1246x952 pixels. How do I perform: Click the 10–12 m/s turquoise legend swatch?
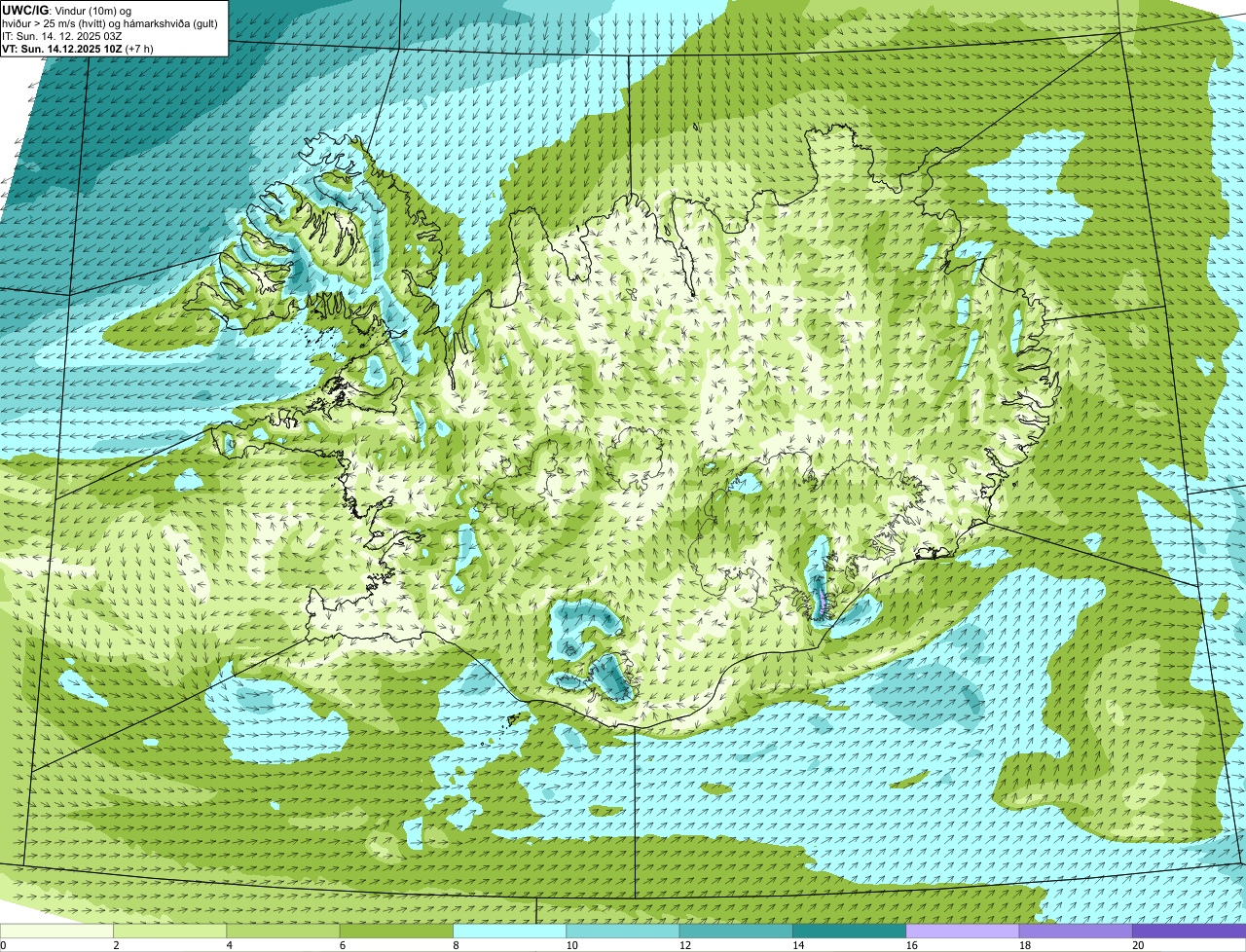(623, 931)
